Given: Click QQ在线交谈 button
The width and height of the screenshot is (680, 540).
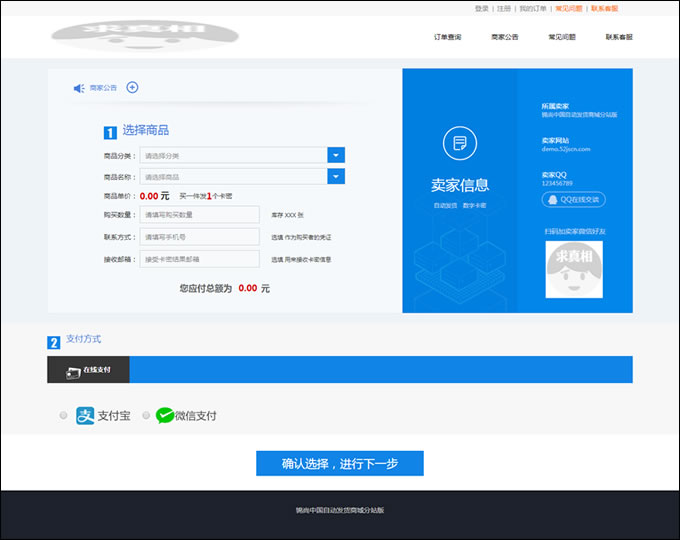Looking at the screenshot, I should point(573,200).
